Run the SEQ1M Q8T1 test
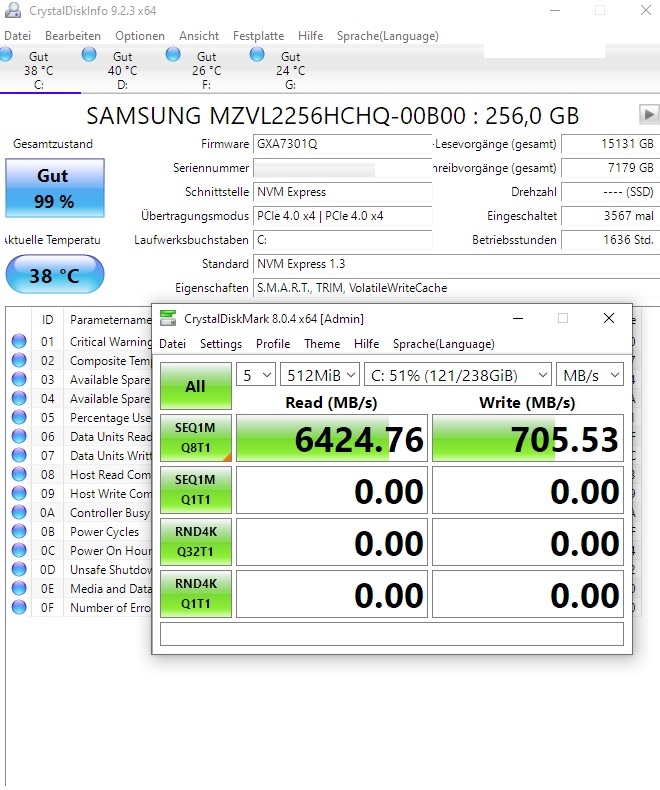Viewport: 660px width, 790px height. 196,438
